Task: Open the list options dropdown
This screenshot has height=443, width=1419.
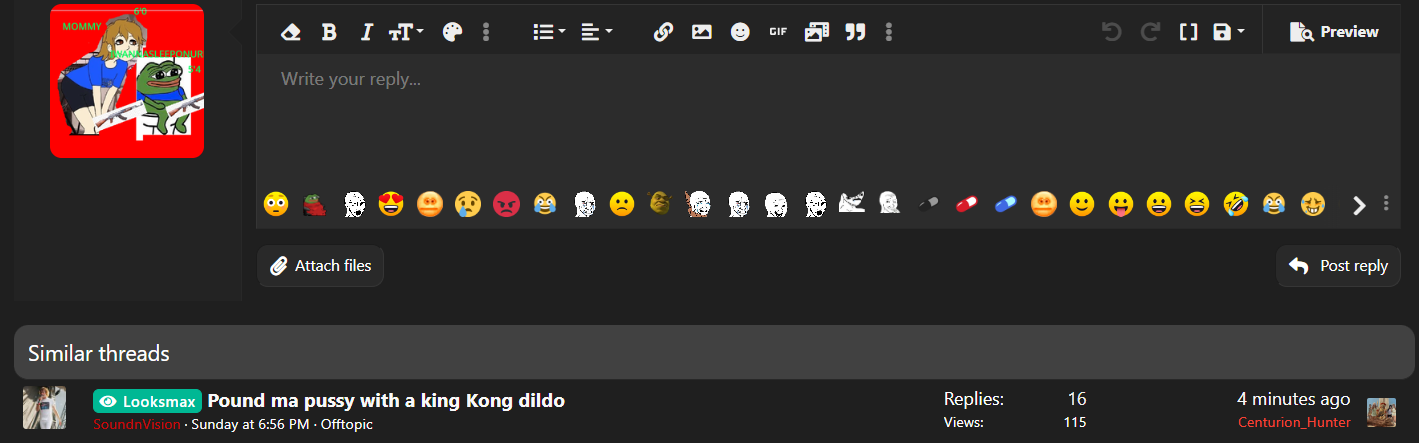Action: point(549,32)
